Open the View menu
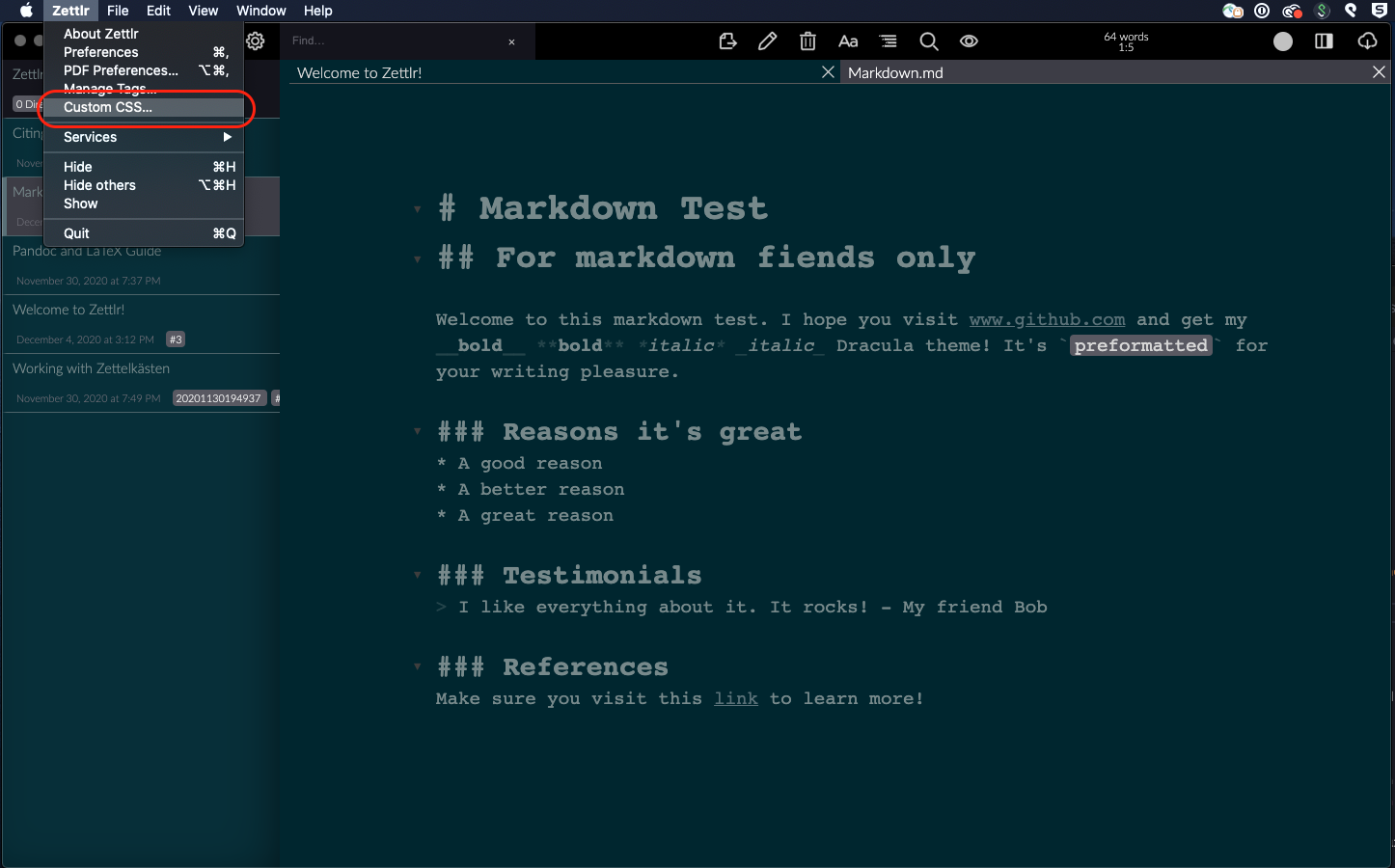Screen dimensions: 1395x868 203,11
